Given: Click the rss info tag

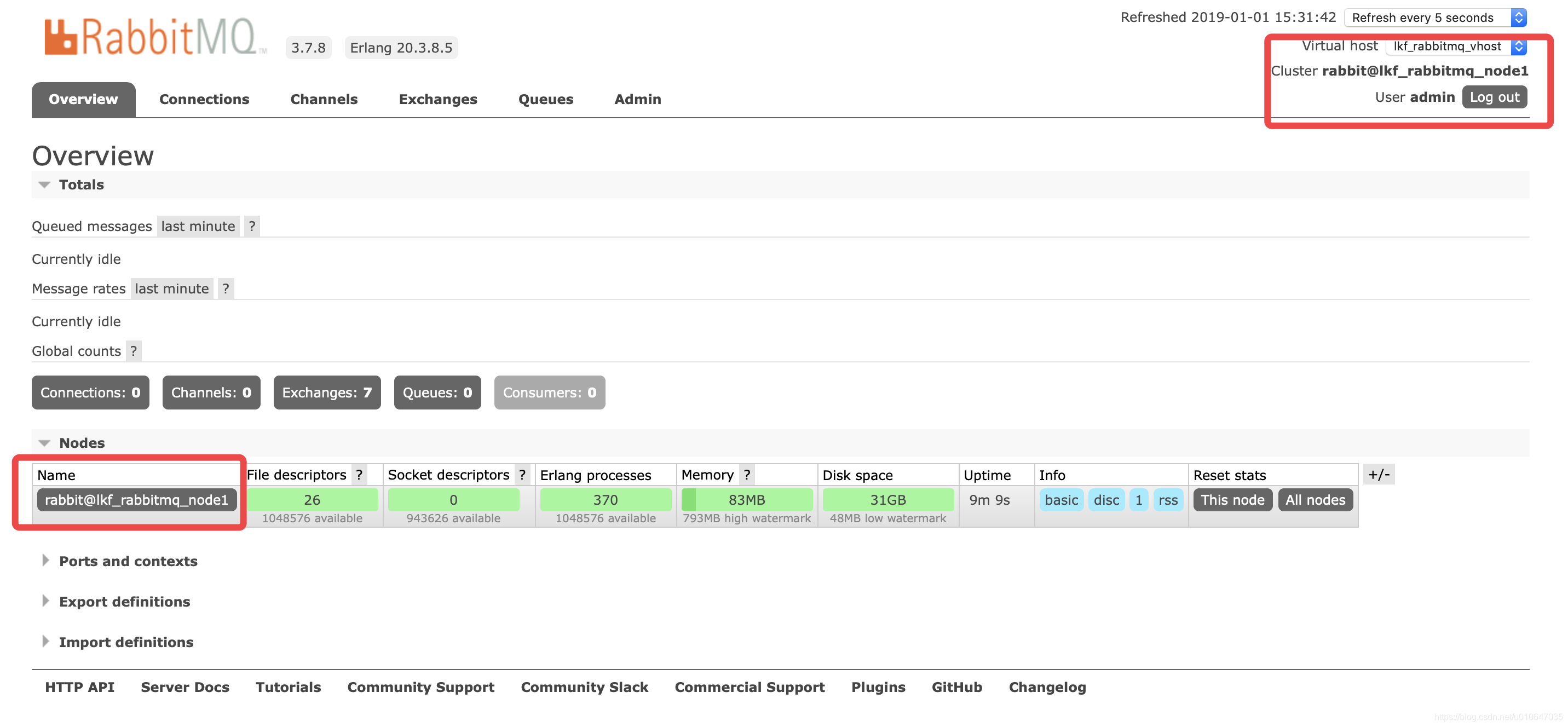Looking at the screenshot, I should 1168,500.
